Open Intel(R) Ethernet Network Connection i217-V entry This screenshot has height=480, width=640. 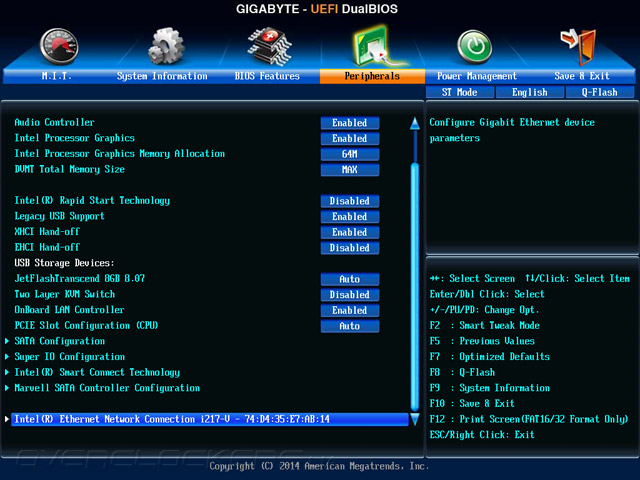(x=209, y=419)
